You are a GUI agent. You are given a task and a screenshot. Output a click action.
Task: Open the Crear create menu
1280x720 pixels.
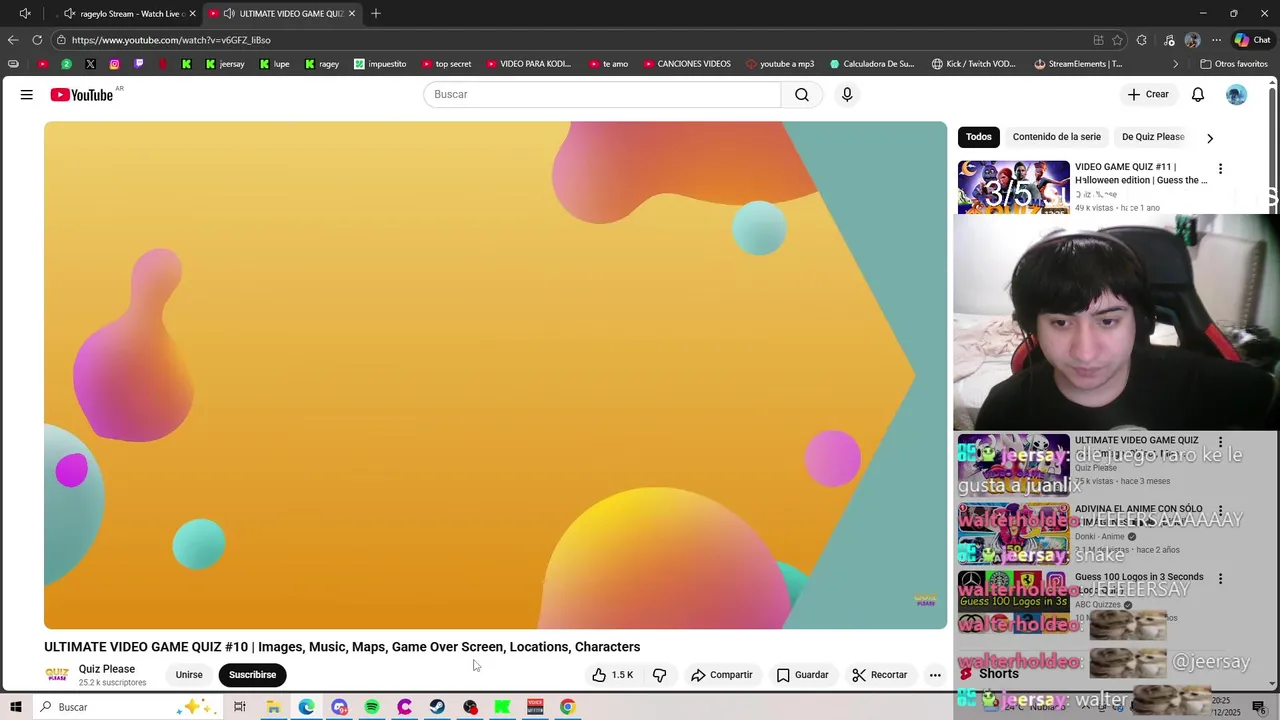tap(1148, 94)
